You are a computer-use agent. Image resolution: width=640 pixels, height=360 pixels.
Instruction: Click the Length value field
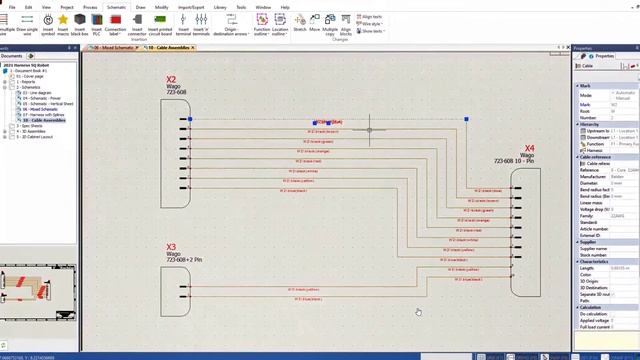624,268
